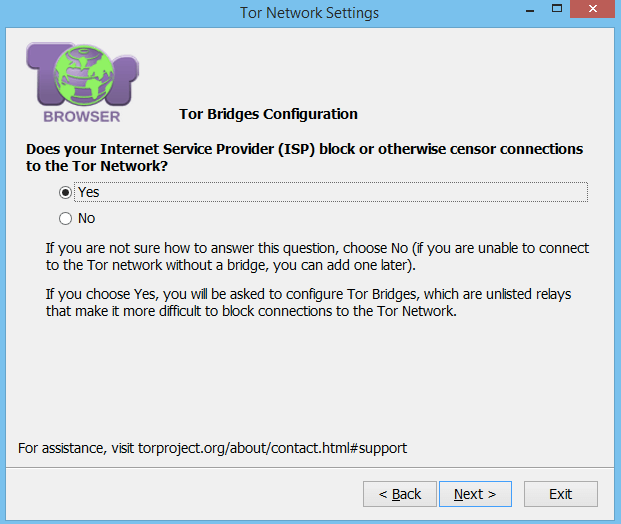Click the Tor Bridges Configuration heading

(x=267, y=114)
